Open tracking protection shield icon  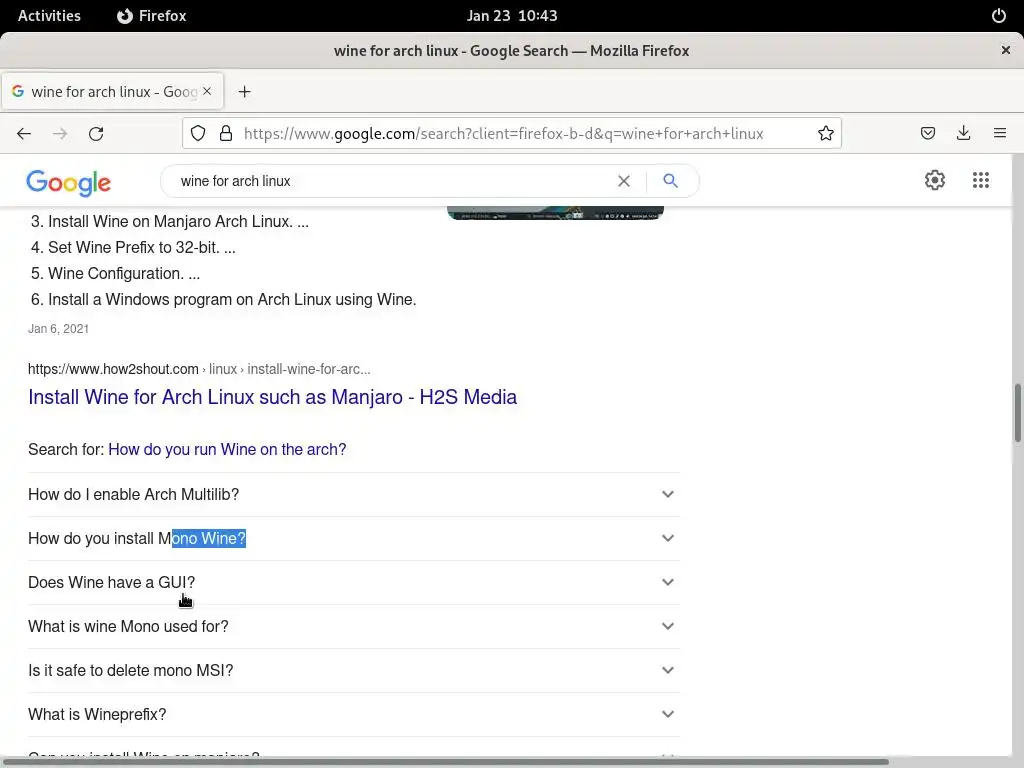pos(198,134)
